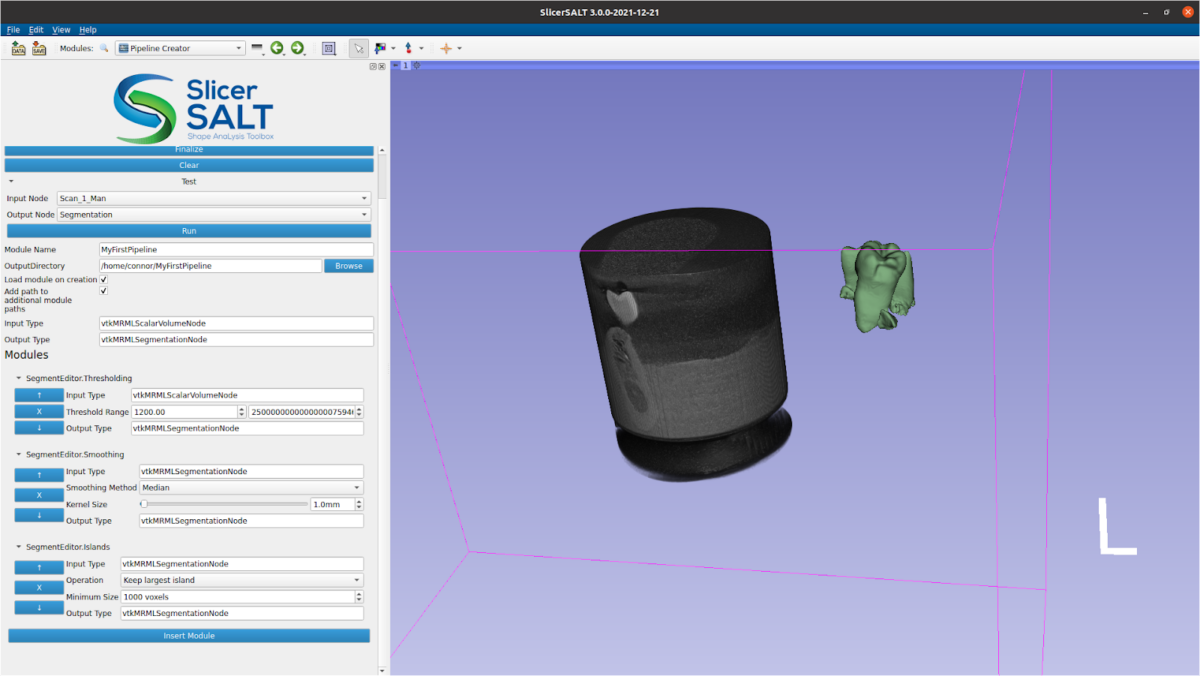Select the mouse pointer interaction tool
Image resolution: width=1200 pixels, height=676 pixels.
[358, 48]
